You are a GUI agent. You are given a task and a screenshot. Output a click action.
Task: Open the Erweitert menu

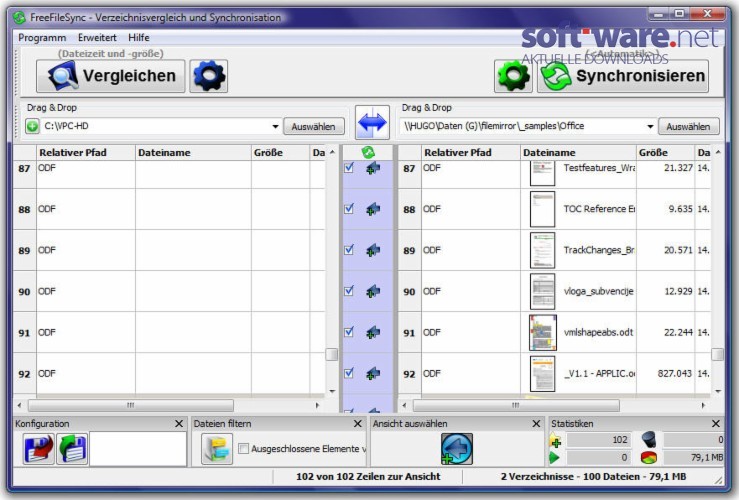pyautogui.click(x=97, y=38)
